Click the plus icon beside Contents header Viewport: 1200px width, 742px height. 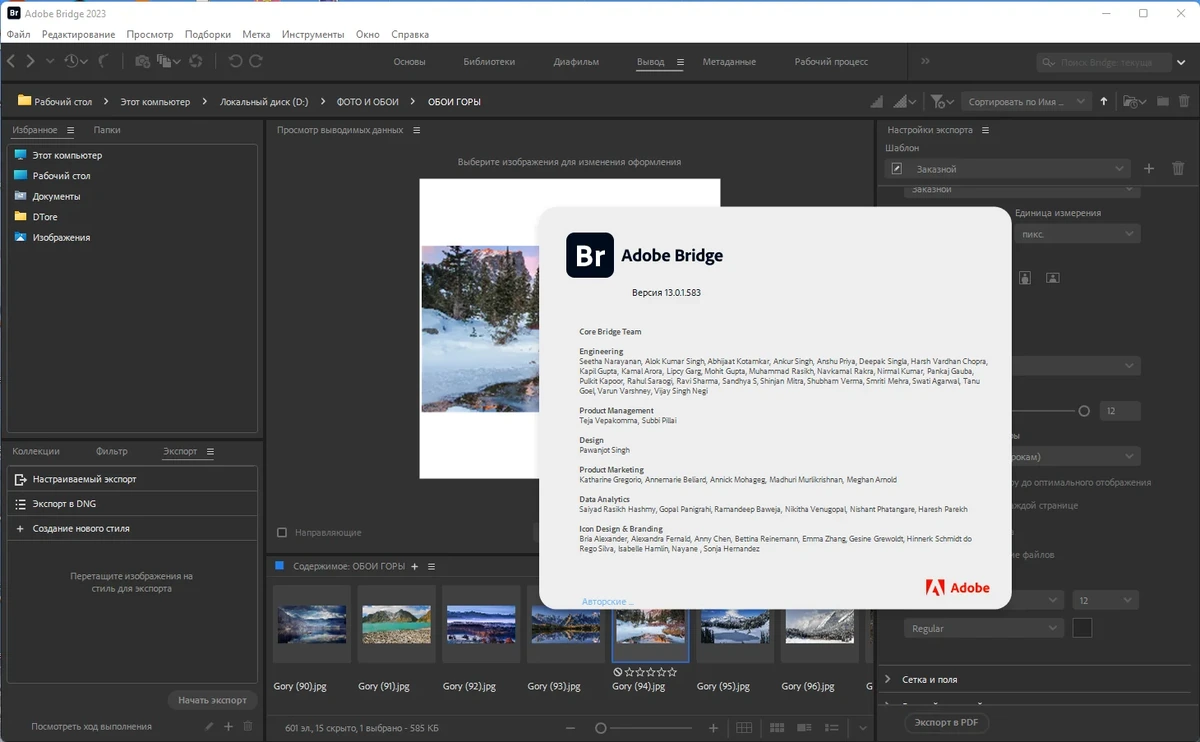tap(415, 567)
